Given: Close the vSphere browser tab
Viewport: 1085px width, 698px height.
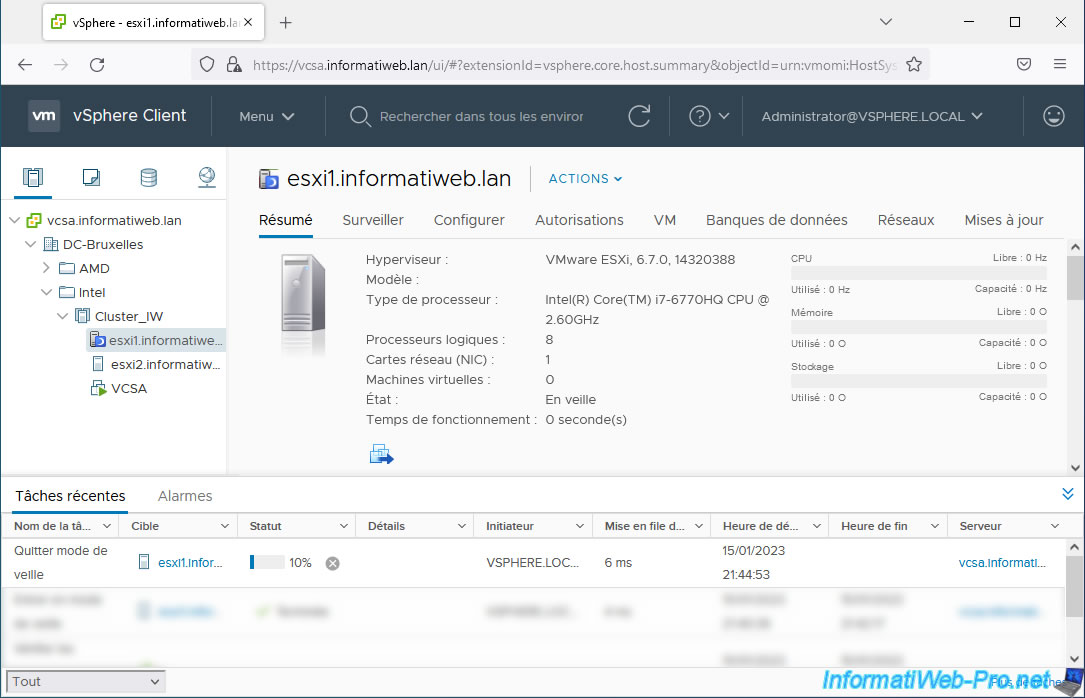Looking at the screenshot, I should tap(248, 22).
